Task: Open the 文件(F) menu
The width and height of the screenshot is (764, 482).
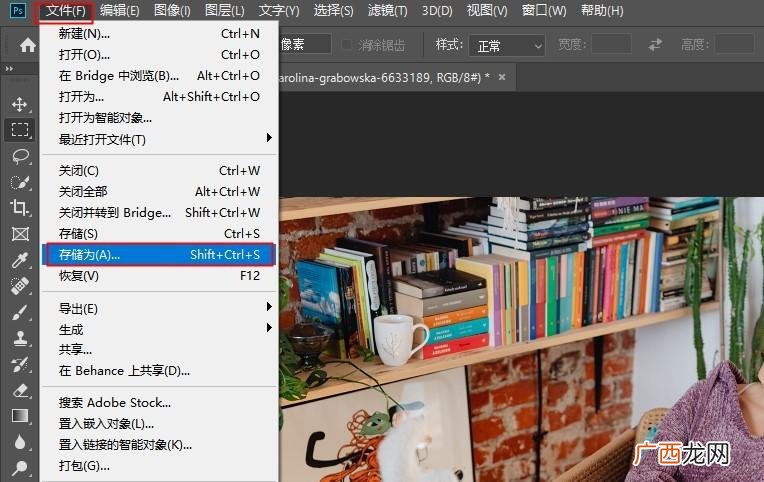Action: tap(65, 10)
